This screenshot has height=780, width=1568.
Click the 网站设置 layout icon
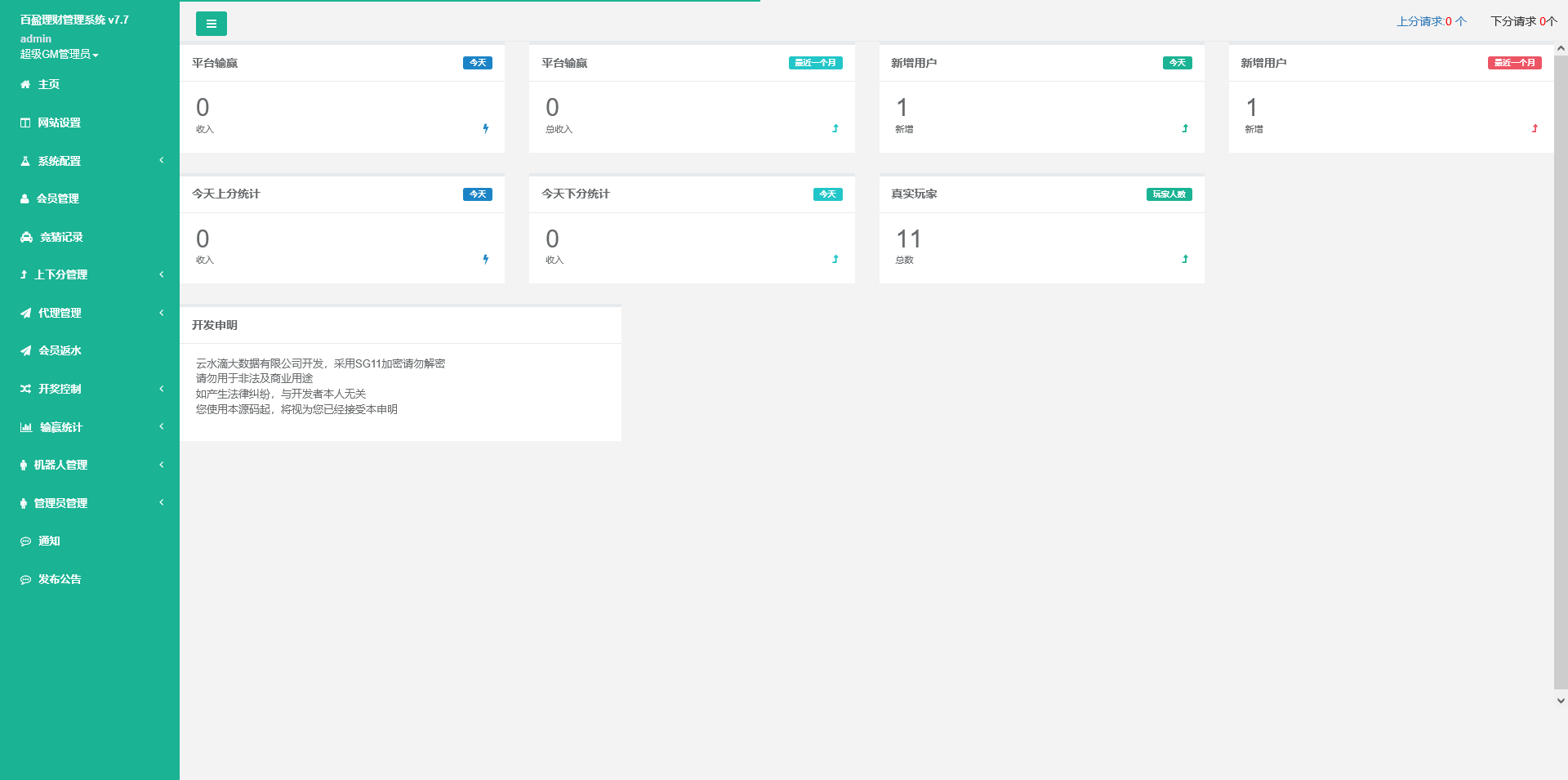pyautogui.click(x=25, y=123)
